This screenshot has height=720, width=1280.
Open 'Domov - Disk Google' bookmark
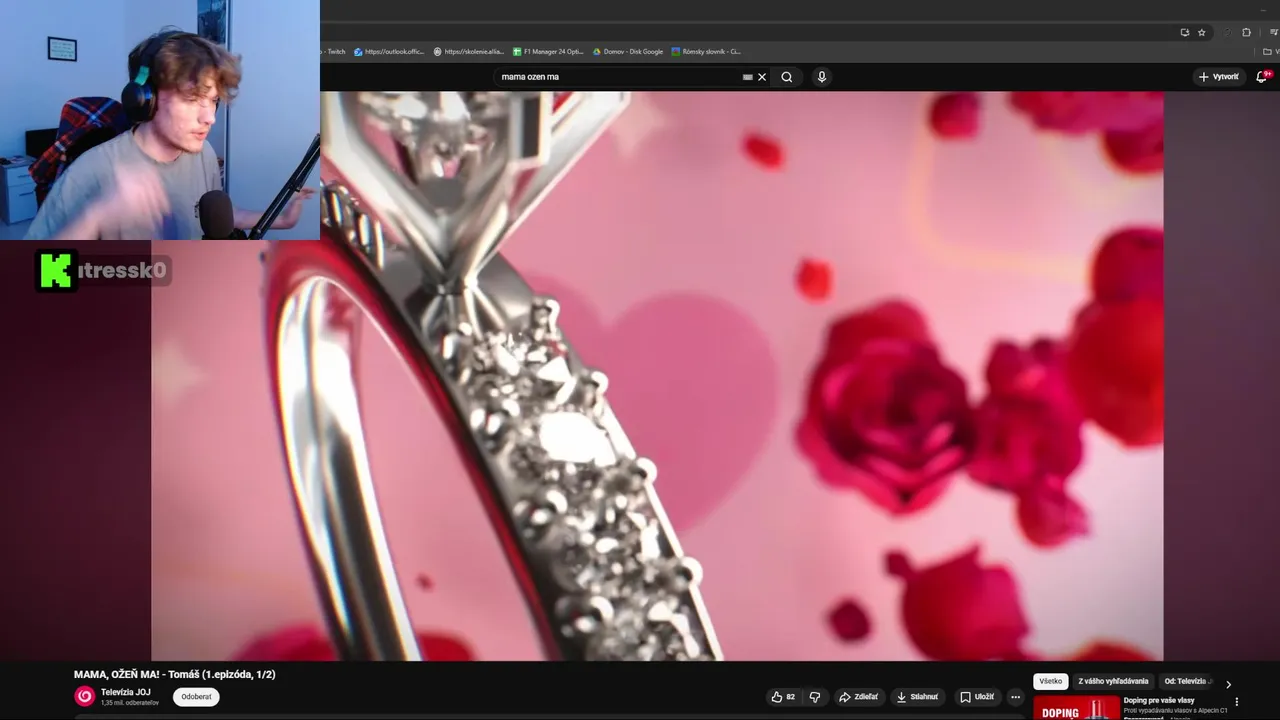628,52
